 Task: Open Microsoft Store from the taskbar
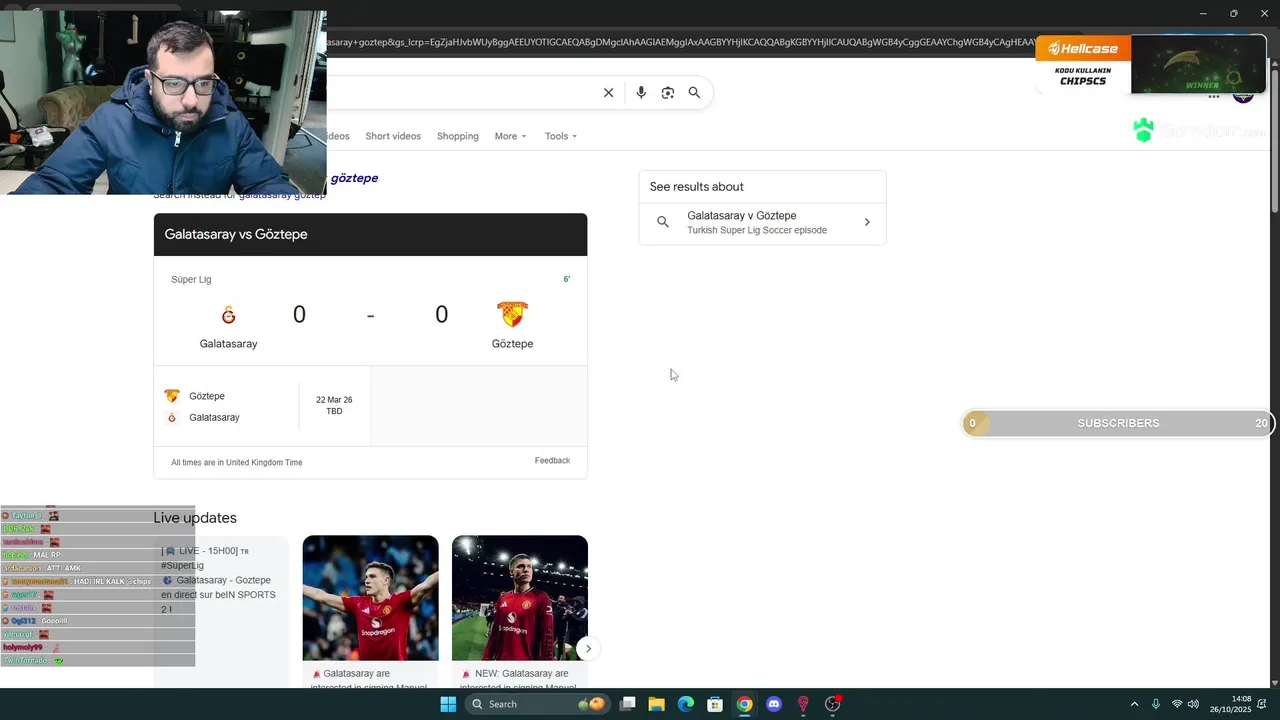tap(715, 704)
